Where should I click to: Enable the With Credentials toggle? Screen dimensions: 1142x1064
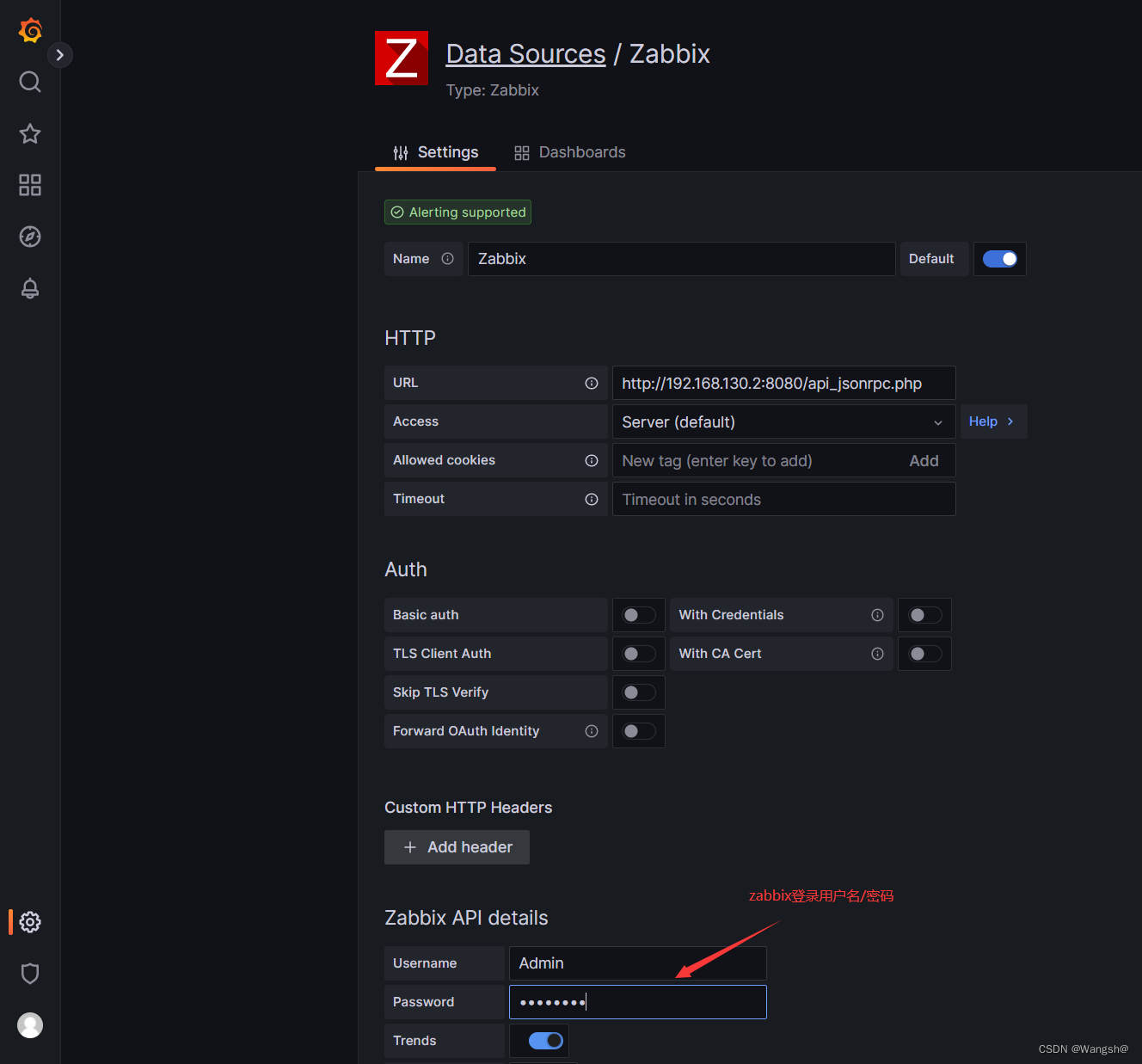[x=925, y=615]
